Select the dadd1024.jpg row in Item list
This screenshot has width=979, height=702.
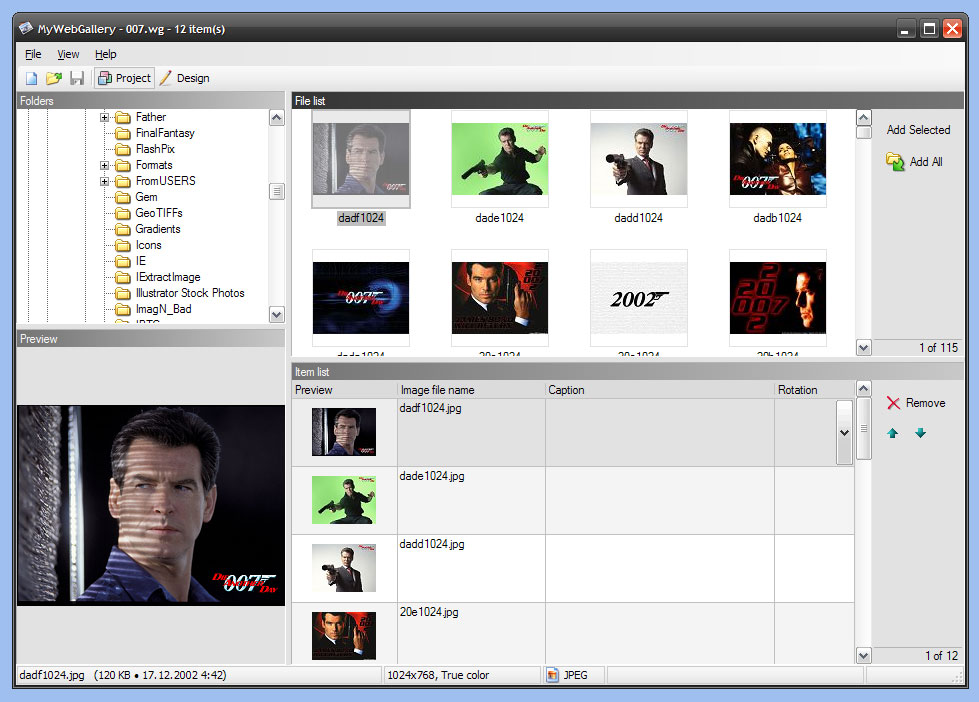point(573,568)
